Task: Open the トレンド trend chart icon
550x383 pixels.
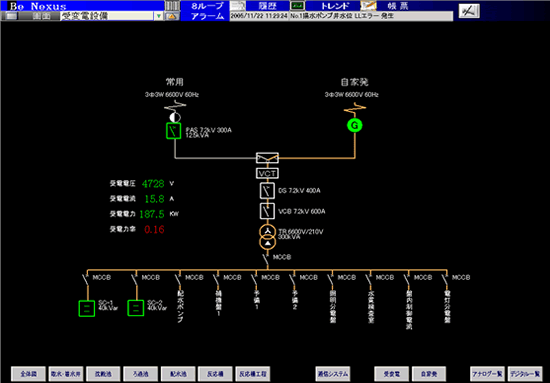Action: coord(297,6)
